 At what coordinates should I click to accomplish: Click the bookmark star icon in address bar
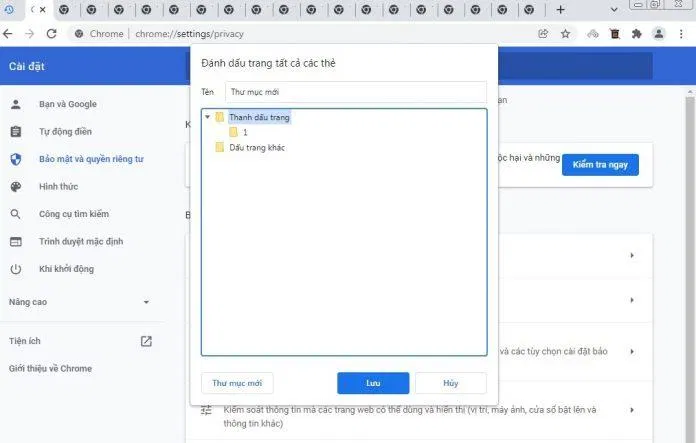pos(565,33)
